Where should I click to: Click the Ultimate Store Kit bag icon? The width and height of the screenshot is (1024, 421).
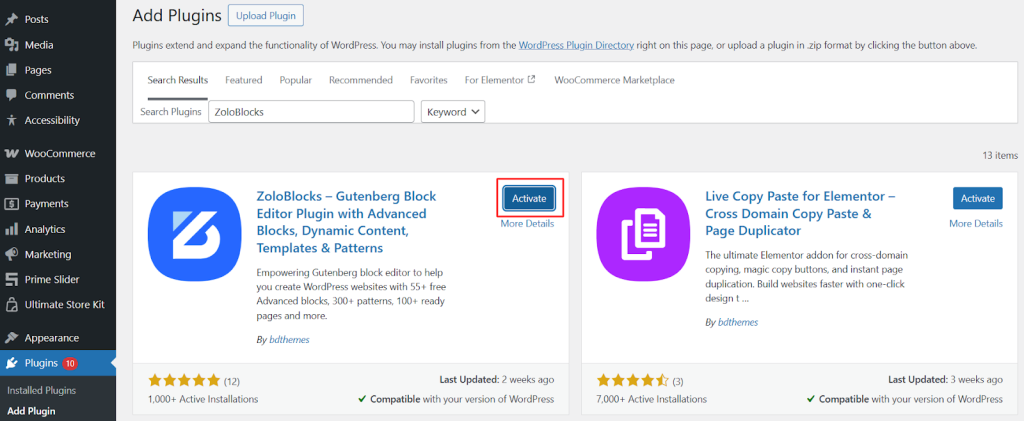pyautogui.click(x=11, y=304)
